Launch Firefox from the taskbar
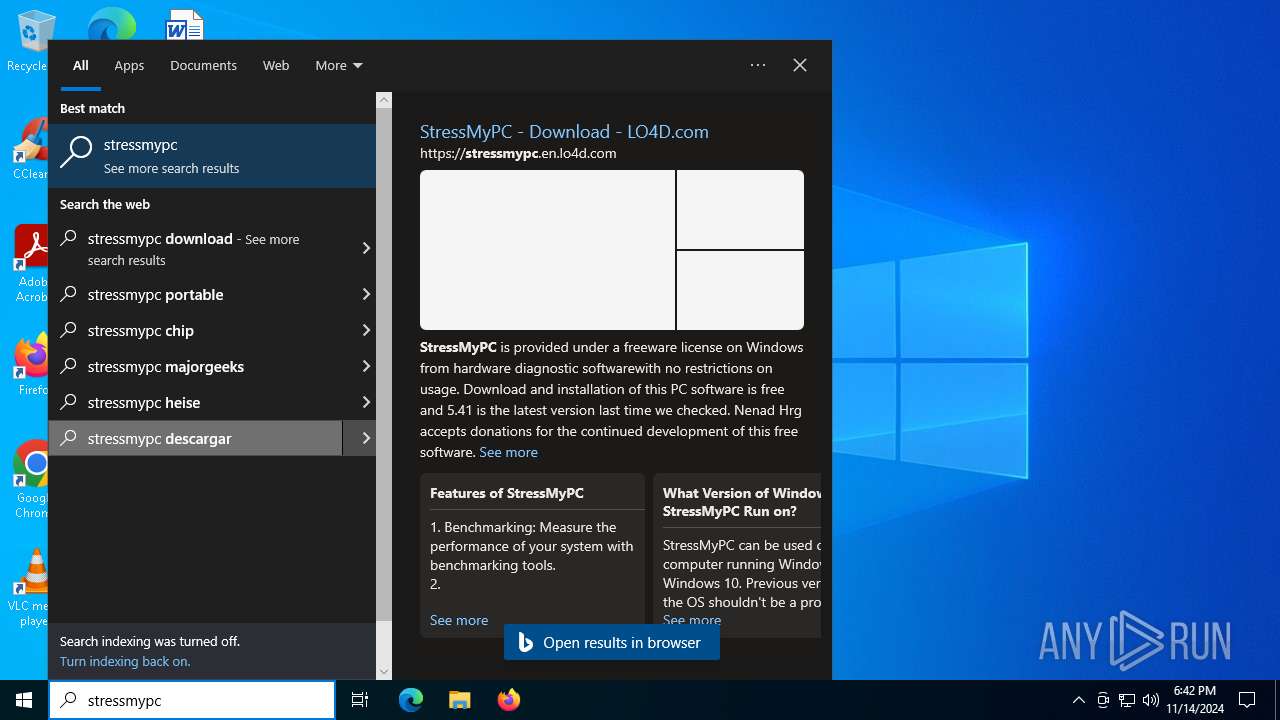This screenshot has width=1280, height=720. (x=508, y=700)
